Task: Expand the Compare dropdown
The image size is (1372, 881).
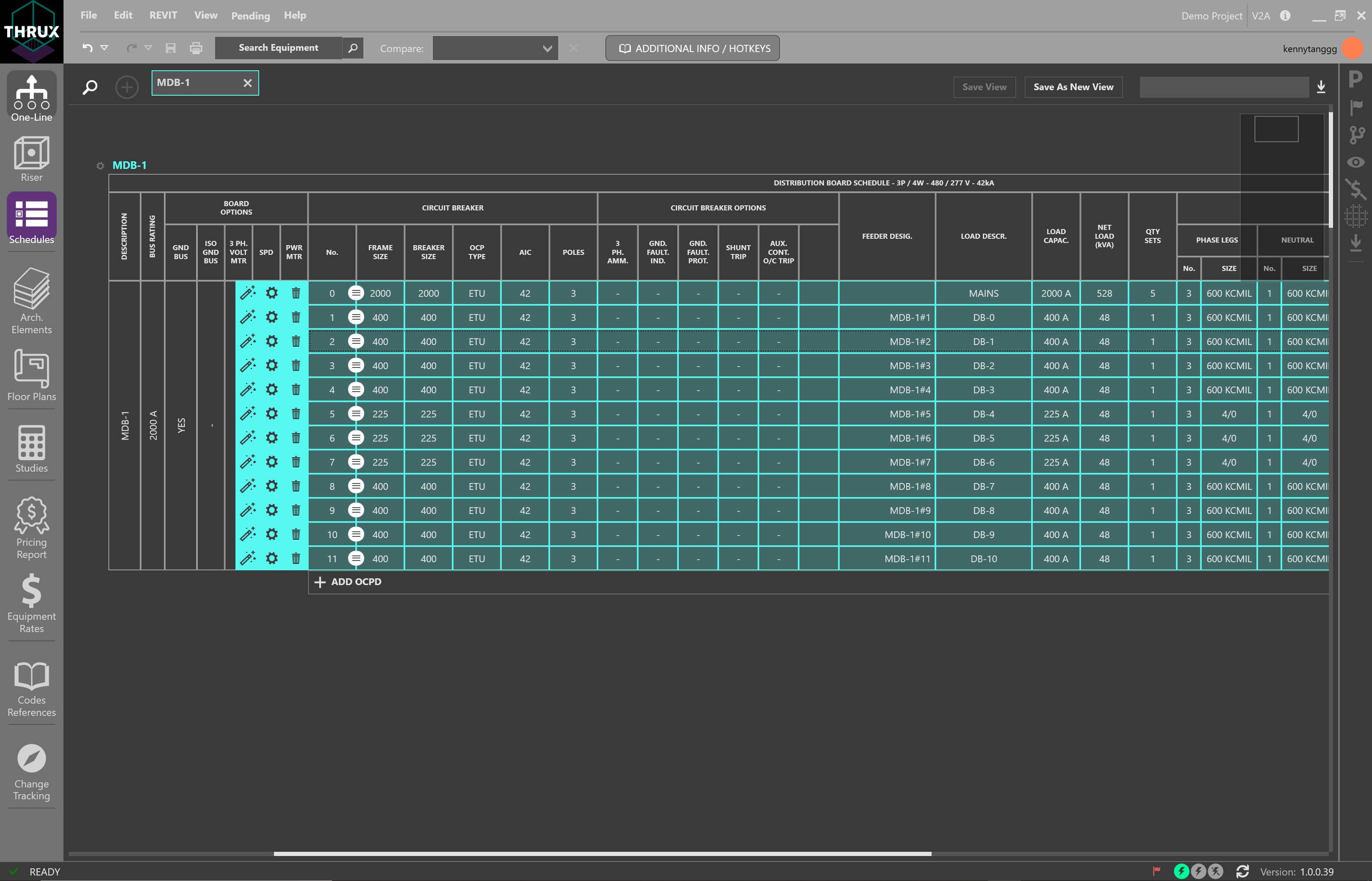Action: (547, 49)
